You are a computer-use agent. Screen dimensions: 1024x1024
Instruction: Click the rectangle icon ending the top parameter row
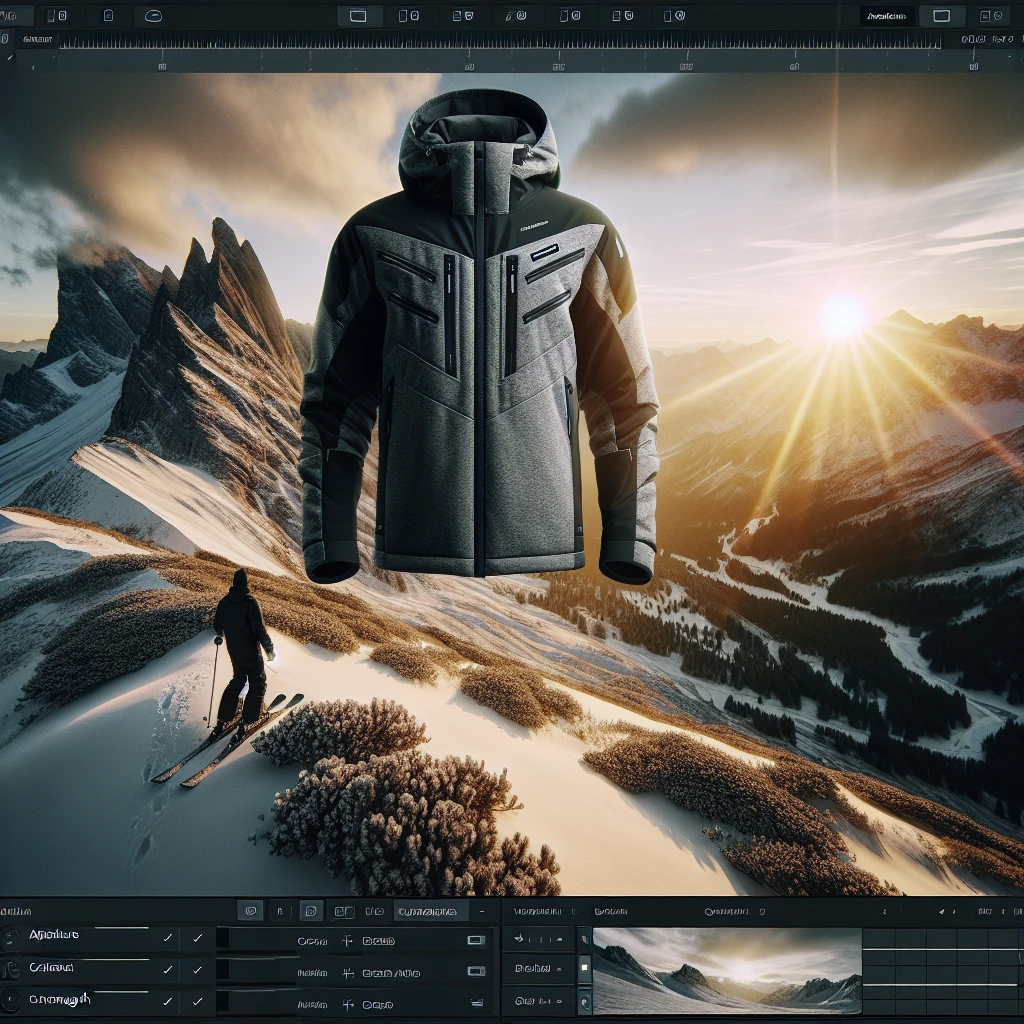[x=476, y=940]
